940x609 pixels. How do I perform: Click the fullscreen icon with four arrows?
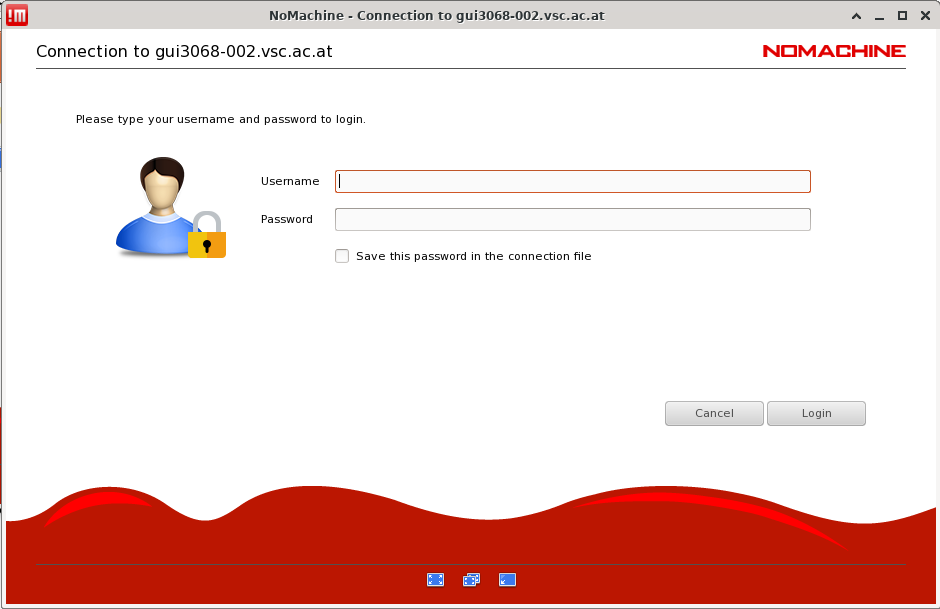[x=435, y=580]
